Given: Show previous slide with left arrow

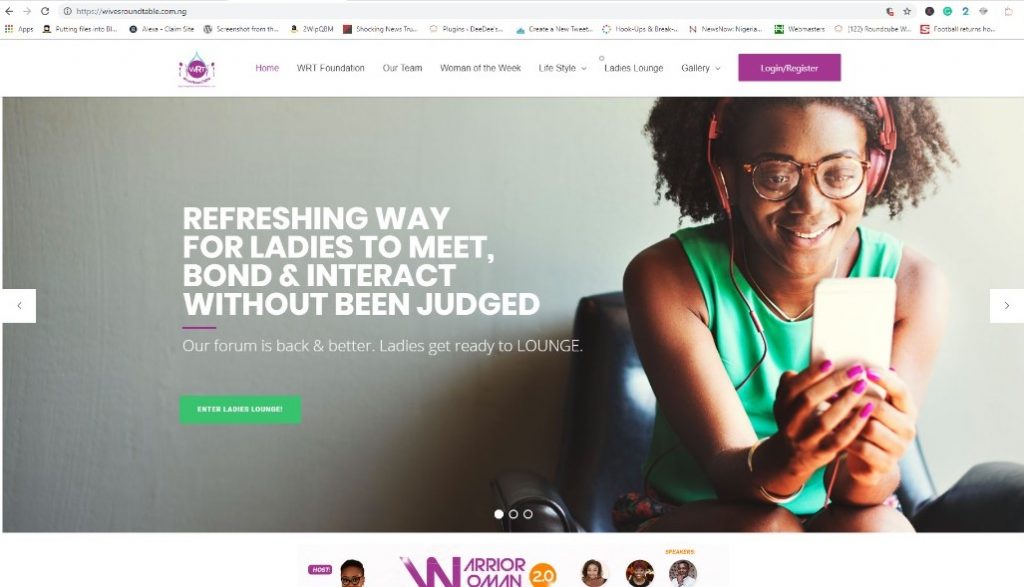Looking at the screenshot, I should pos(19,306).
